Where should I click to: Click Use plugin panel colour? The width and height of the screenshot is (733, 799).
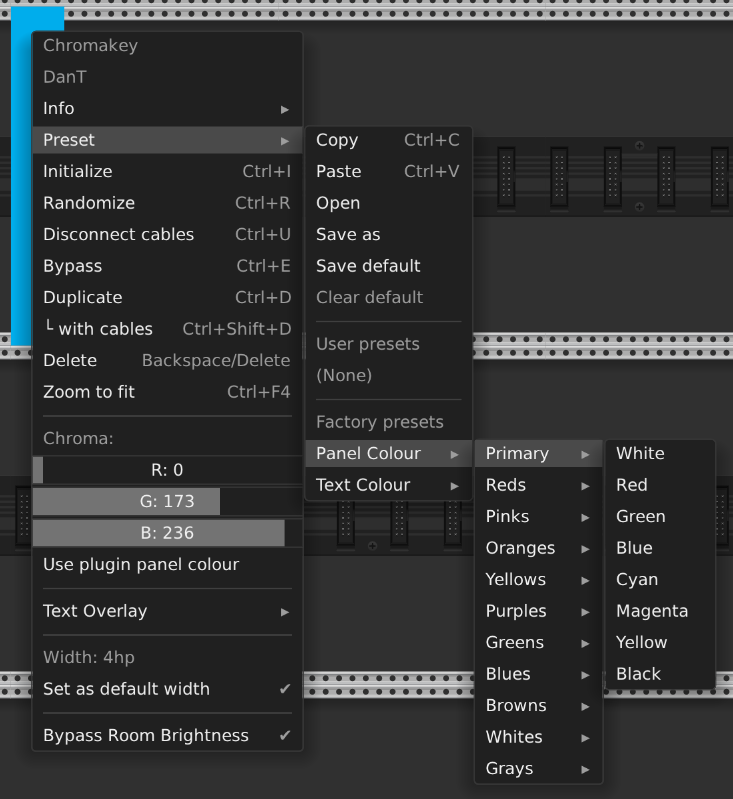166,565
